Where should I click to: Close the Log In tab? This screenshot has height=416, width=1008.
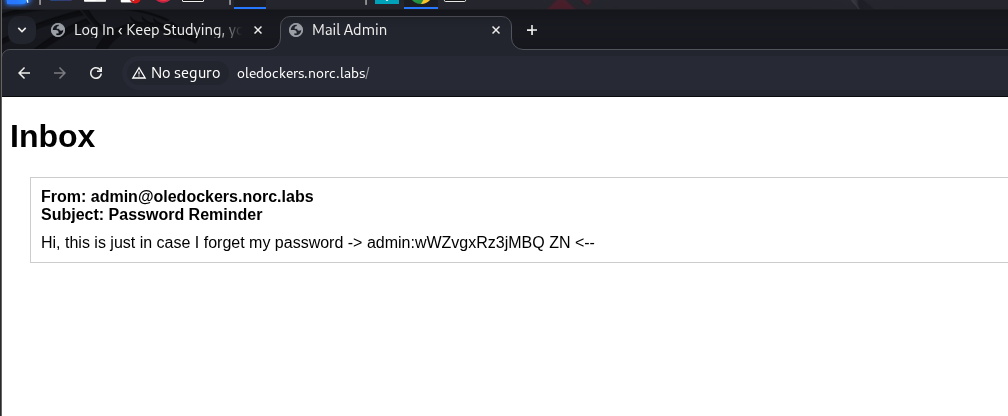pos(258,31)
